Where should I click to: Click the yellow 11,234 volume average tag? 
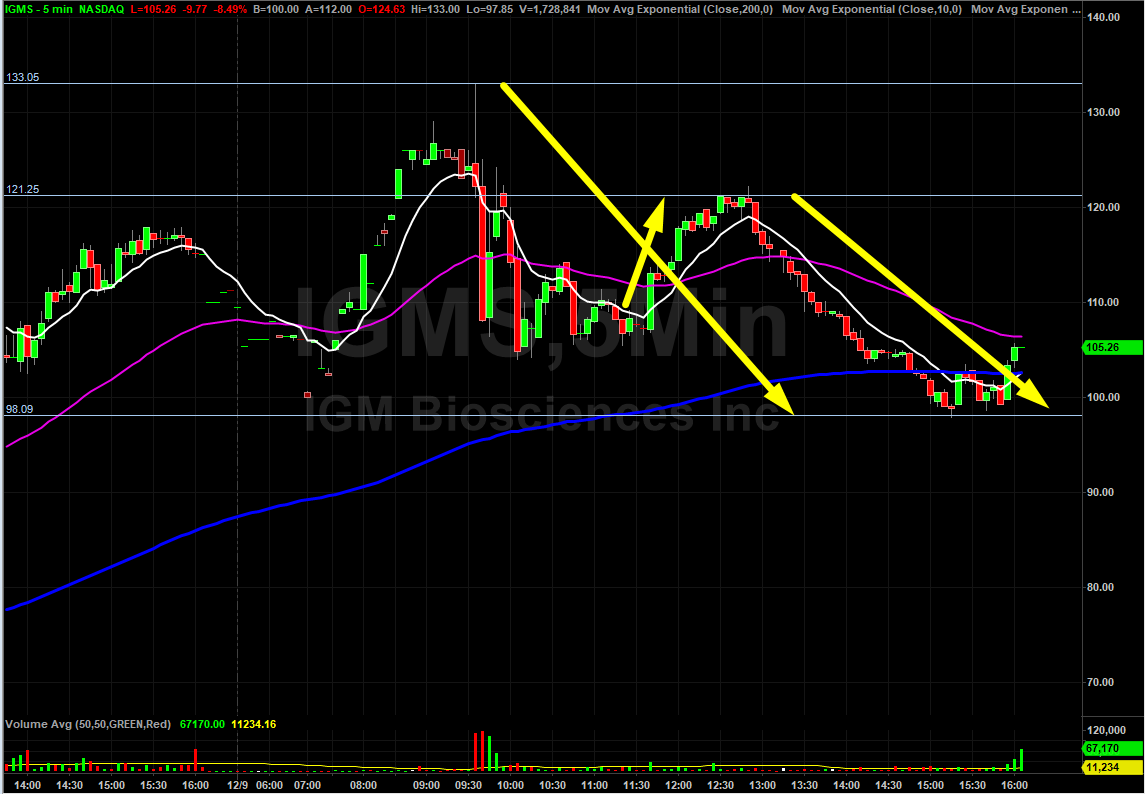[1108, 767]
